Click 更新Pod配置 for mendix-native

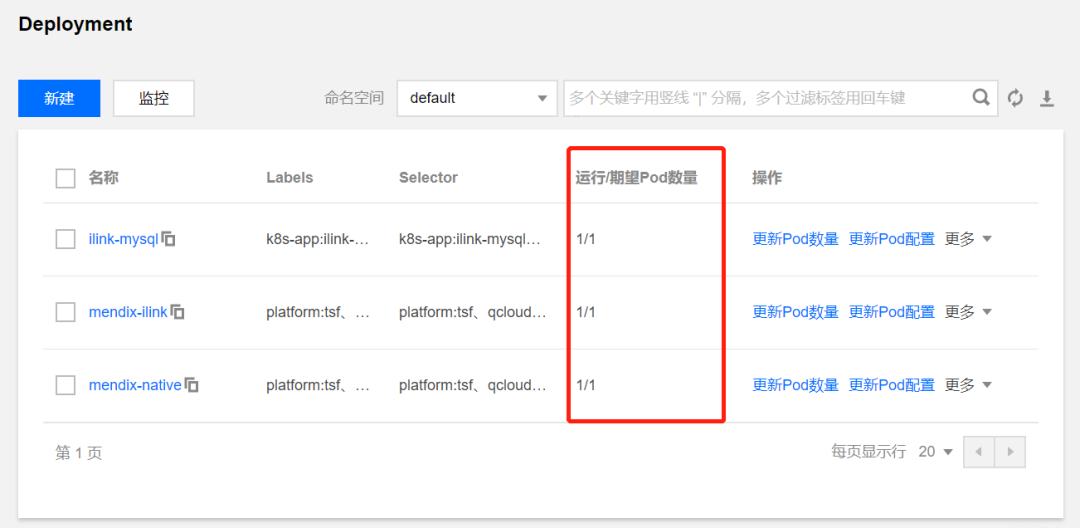coord(892,385)
